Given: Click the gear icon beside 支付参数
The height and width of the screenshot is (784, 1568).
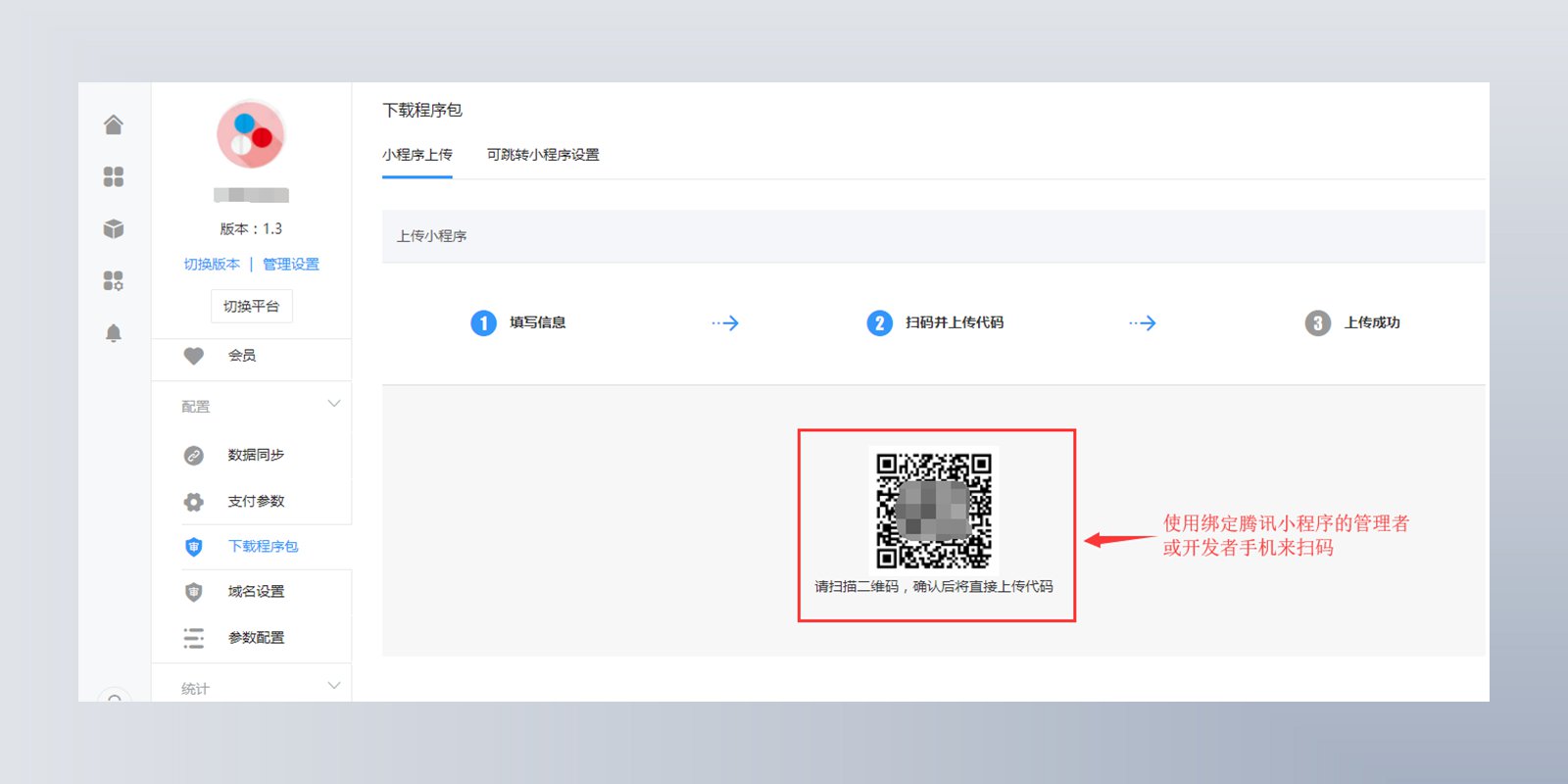Looking at the screenshot, I should [194, 502].
